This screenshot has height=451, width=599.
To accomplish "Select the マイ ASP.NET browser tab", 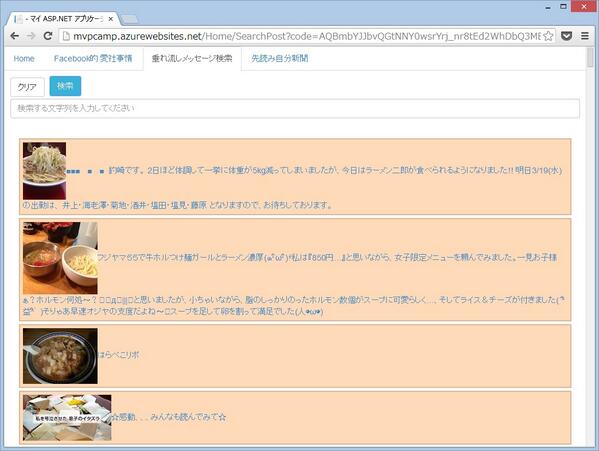I will click(63, 19).
